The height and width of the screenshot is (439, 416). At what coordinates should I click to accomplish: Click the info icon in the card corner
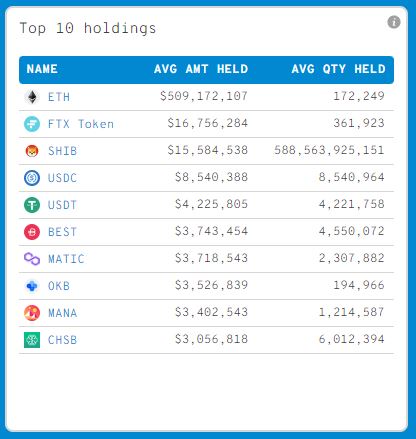(x=394, y=22)
